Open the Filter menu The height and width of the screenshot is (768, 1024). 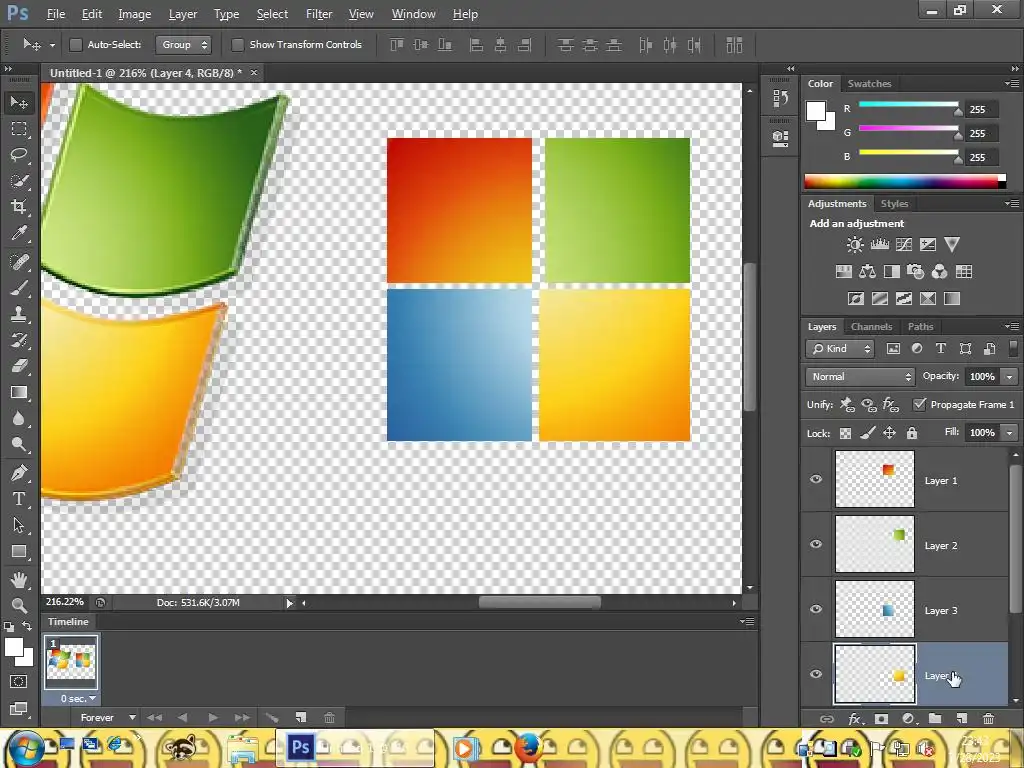pyautogui.click(x=319, y=14)
